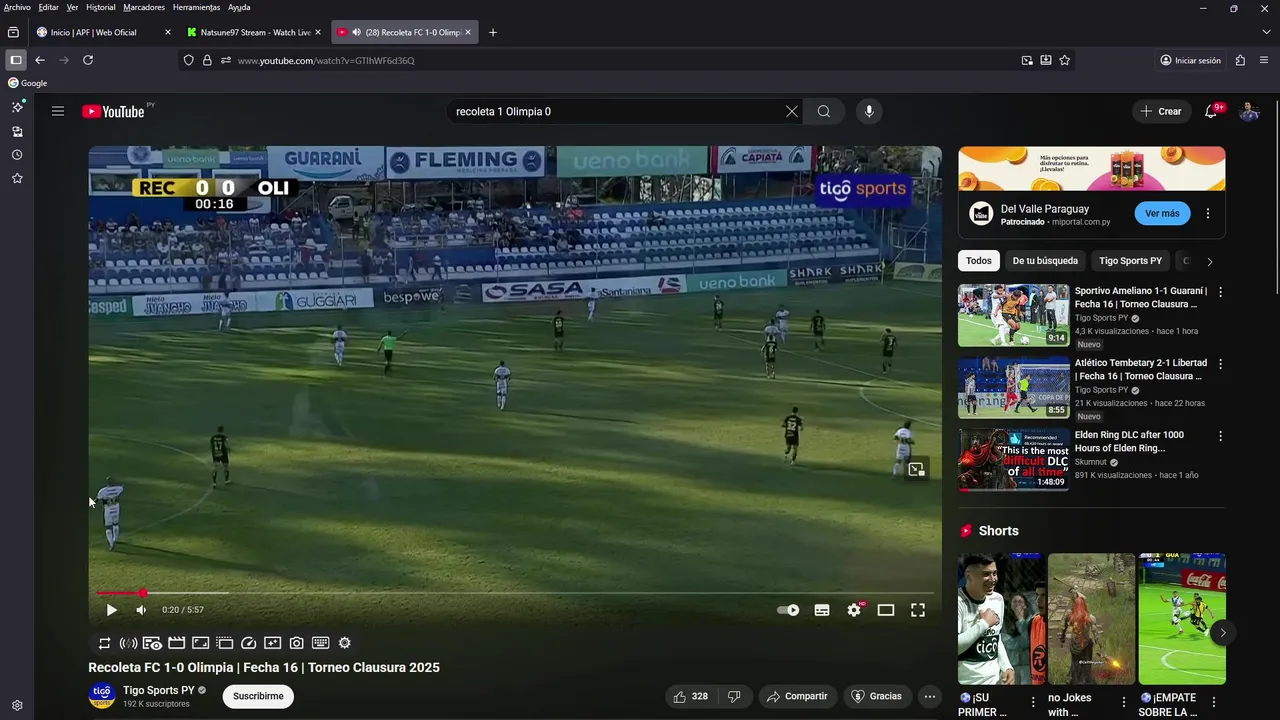Screen dimensions: 1280x720
Task: Click the Compartir button
Action: [796, 696]
